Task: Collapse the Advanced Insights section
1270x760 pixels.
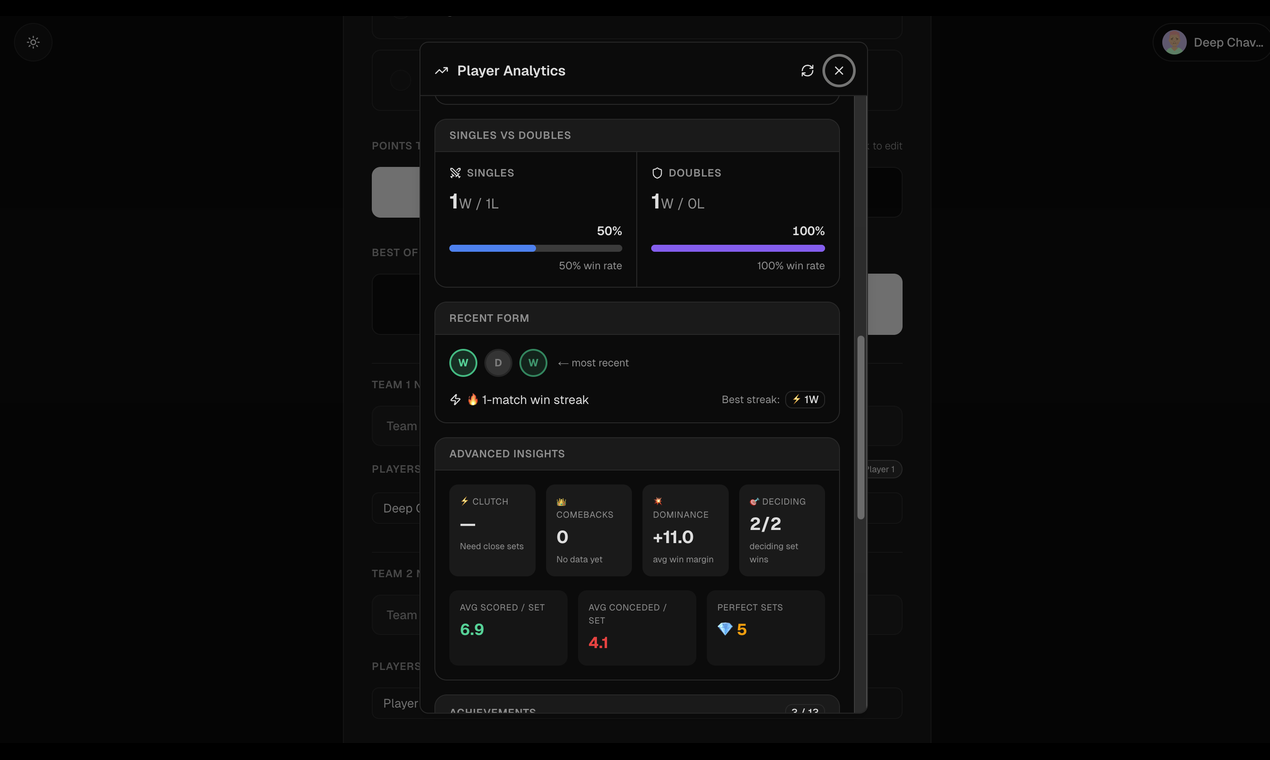Action: 637,453
